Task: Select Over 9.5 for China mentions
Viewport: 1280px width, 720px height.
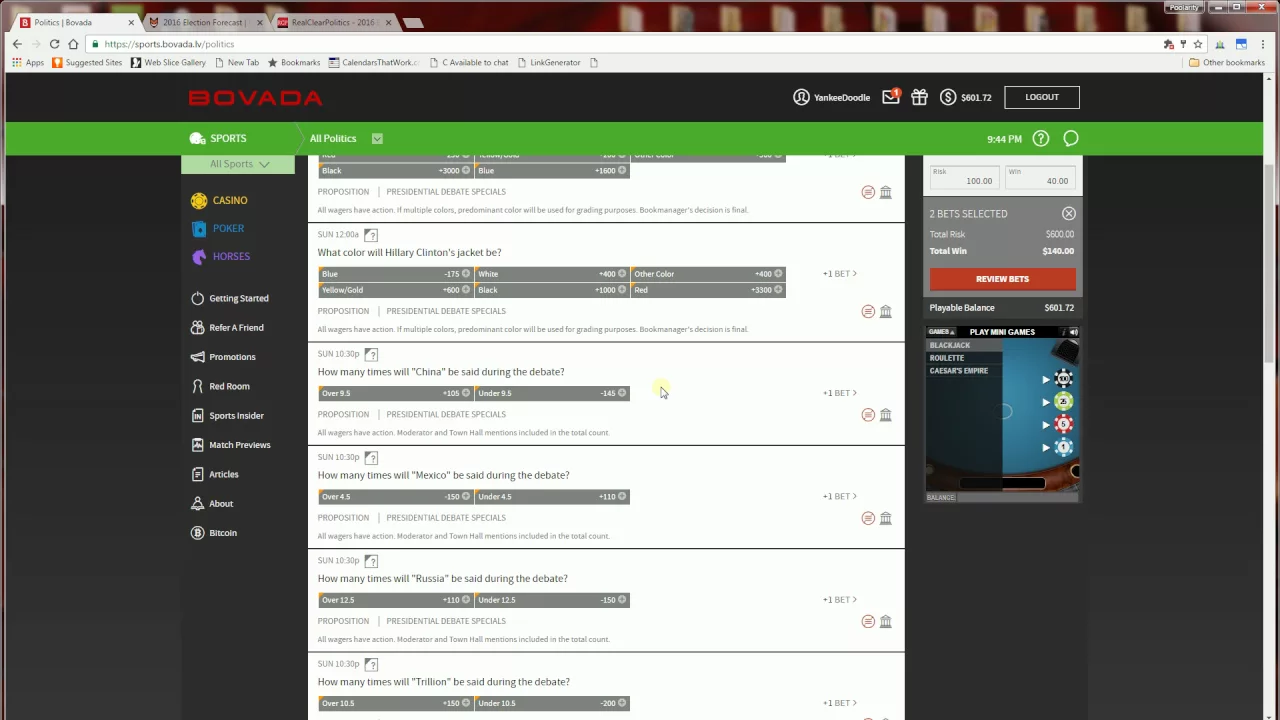Action: pyautogui.click(x=395, y=393)
